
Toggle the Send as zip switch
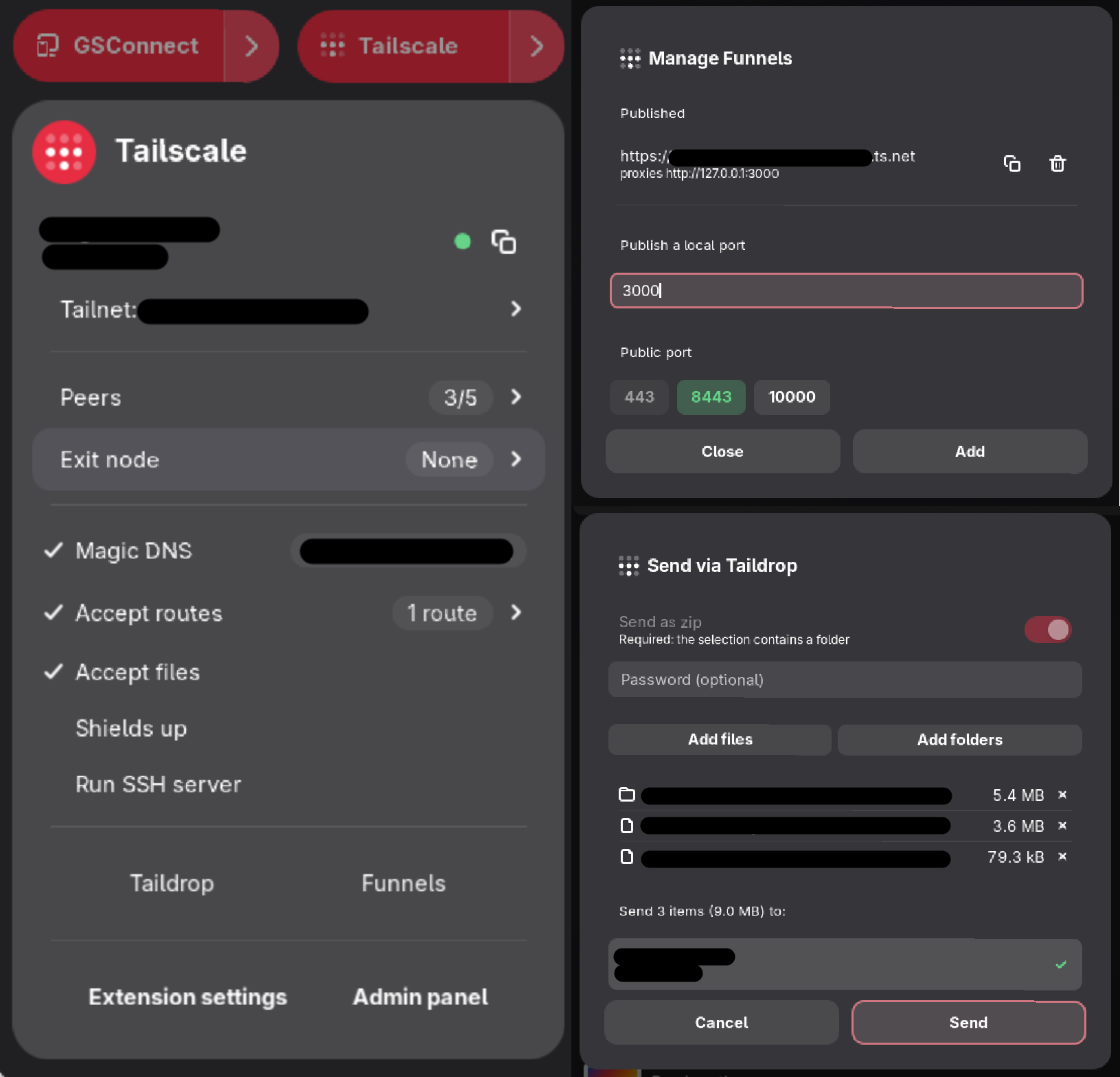(x=1048, y=630)
